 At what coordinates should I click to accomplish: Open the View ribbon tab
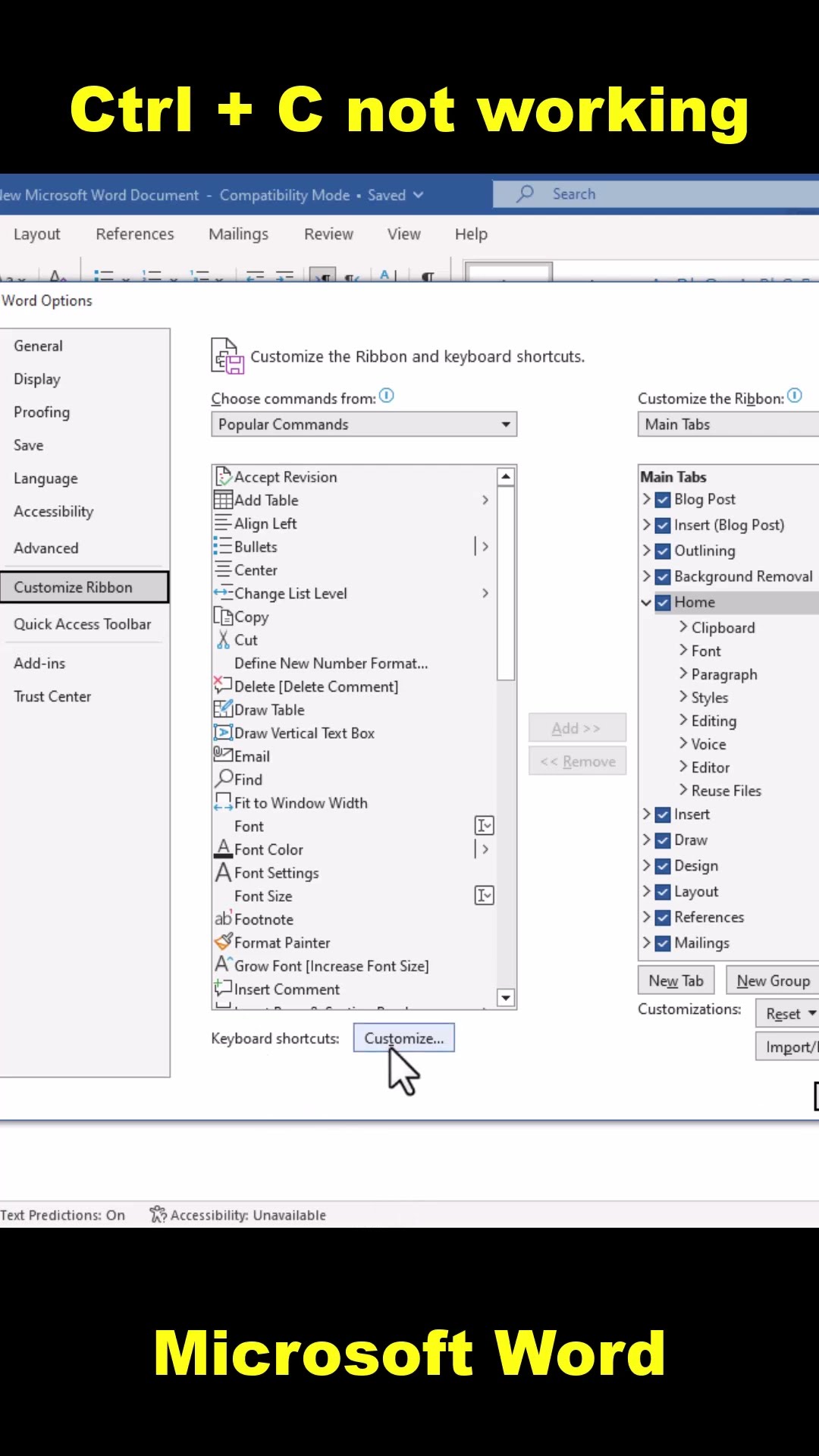tap(403, 234)
